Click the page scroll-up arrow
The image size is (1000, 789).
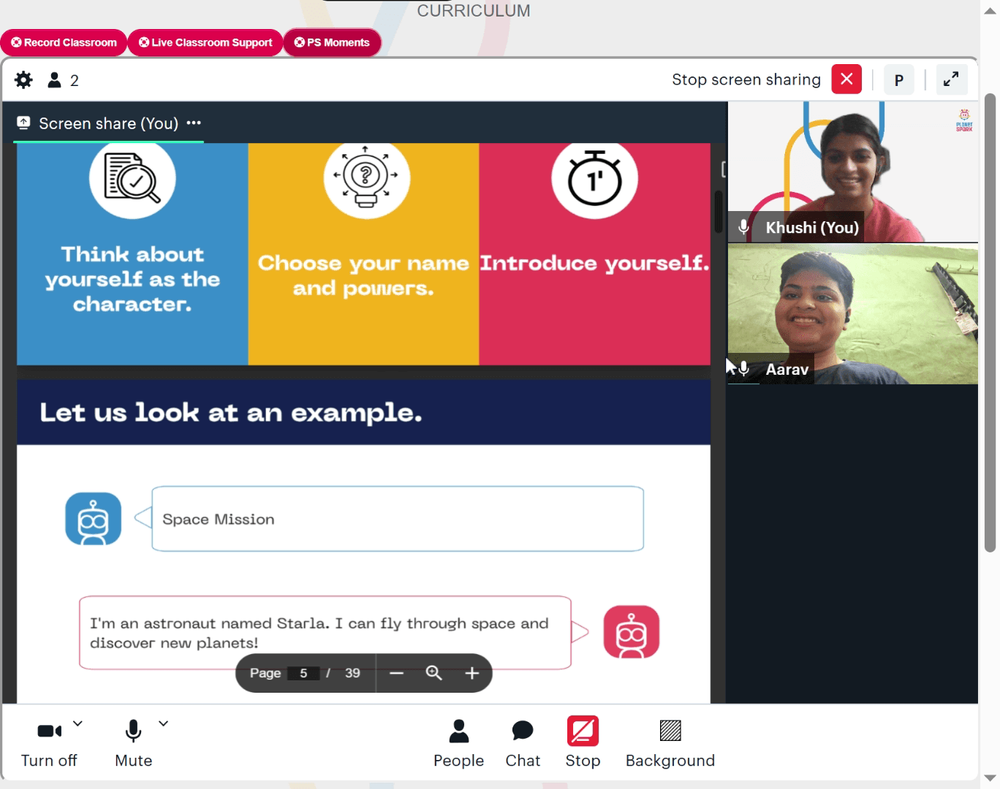pos(990,11)
